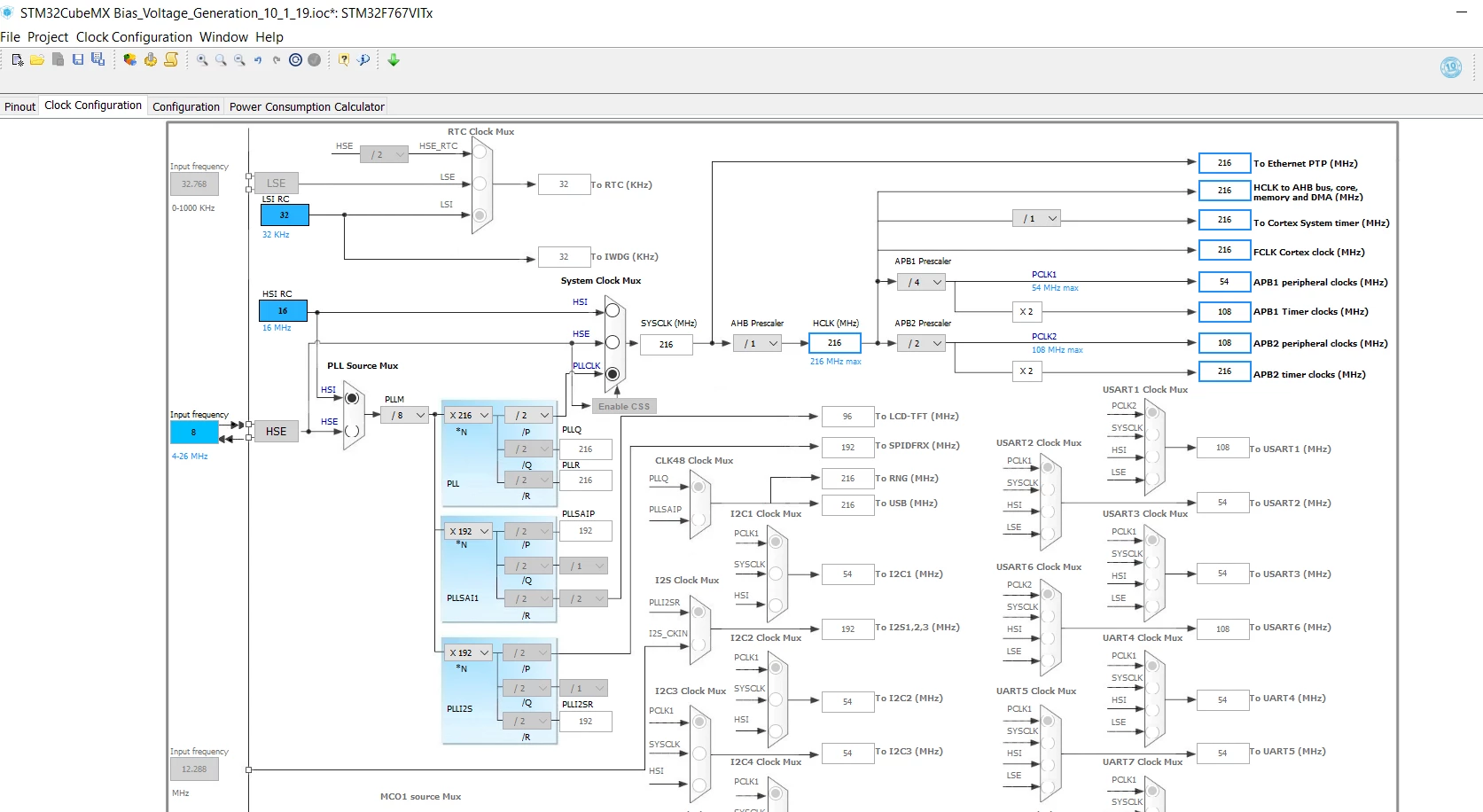Open the File menu
The image size is (1483, 812).
11,37
